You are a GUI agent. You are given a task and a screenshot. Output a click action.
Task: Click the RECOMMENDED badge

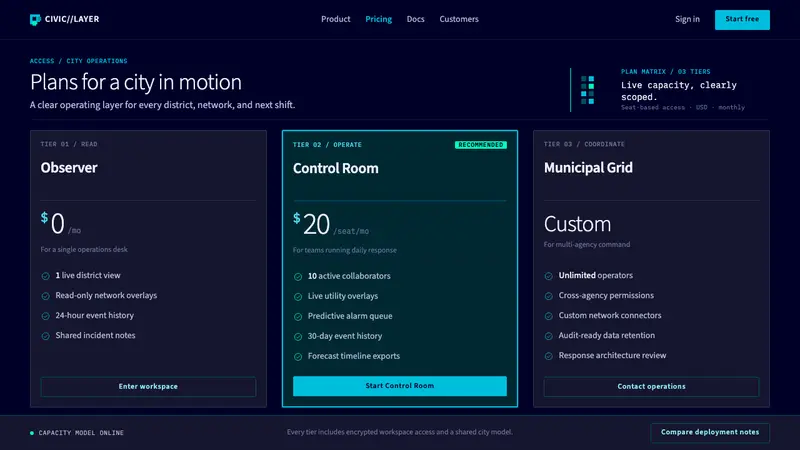481,145
